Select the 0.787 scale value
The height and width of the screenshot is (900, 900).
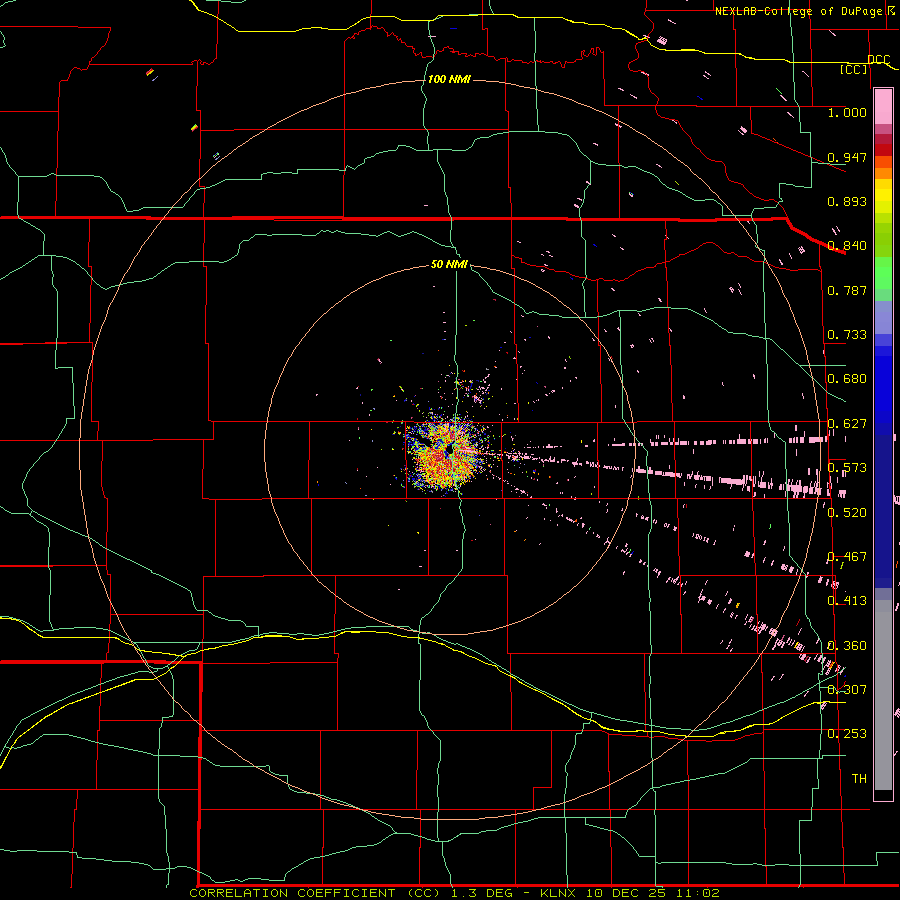[847, 290]
